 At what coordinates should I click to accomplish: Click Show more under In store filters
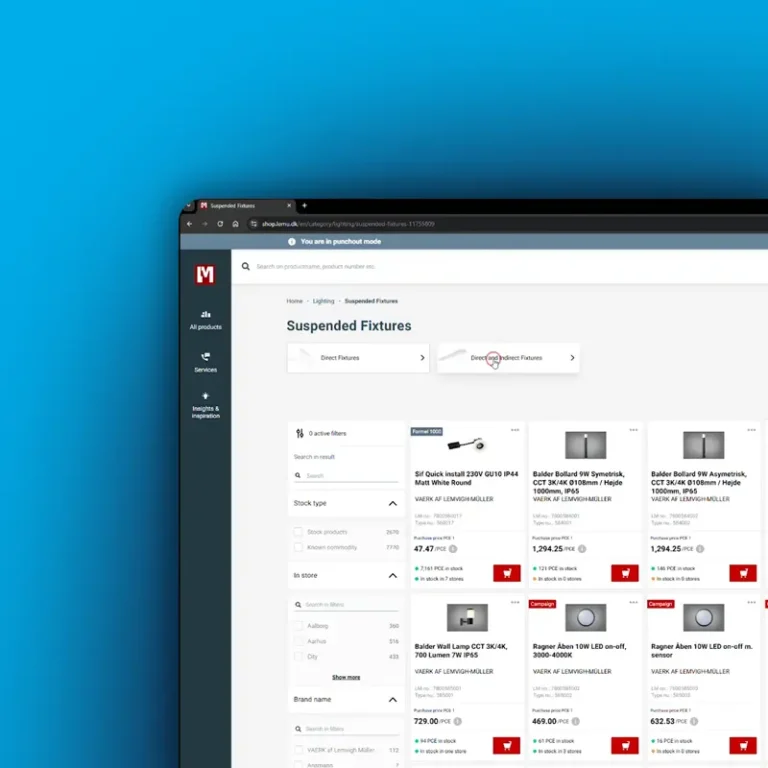[x=346, y=677]
